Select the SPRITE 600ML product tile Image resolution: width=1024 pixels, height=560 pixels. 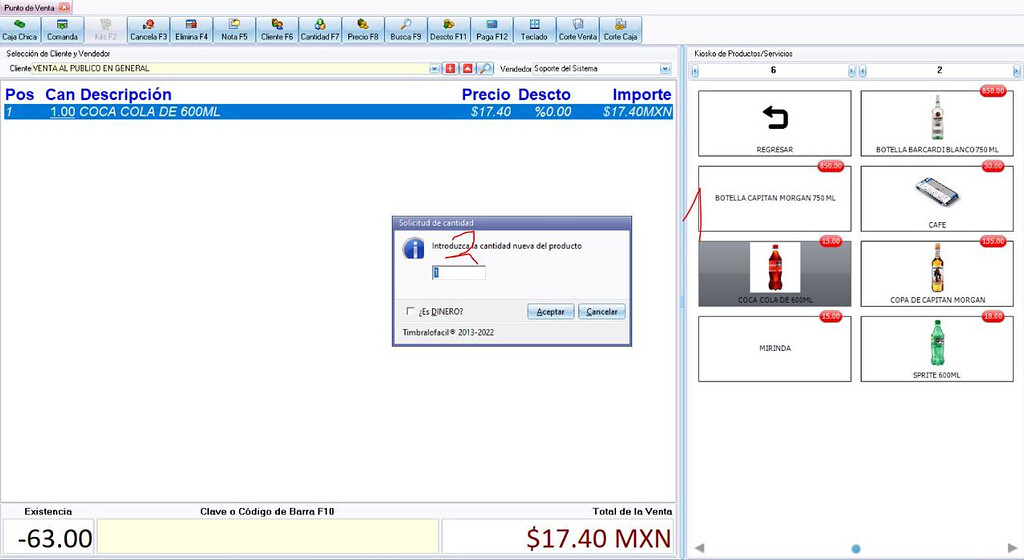pyautogui.click(x=937, y=349)
